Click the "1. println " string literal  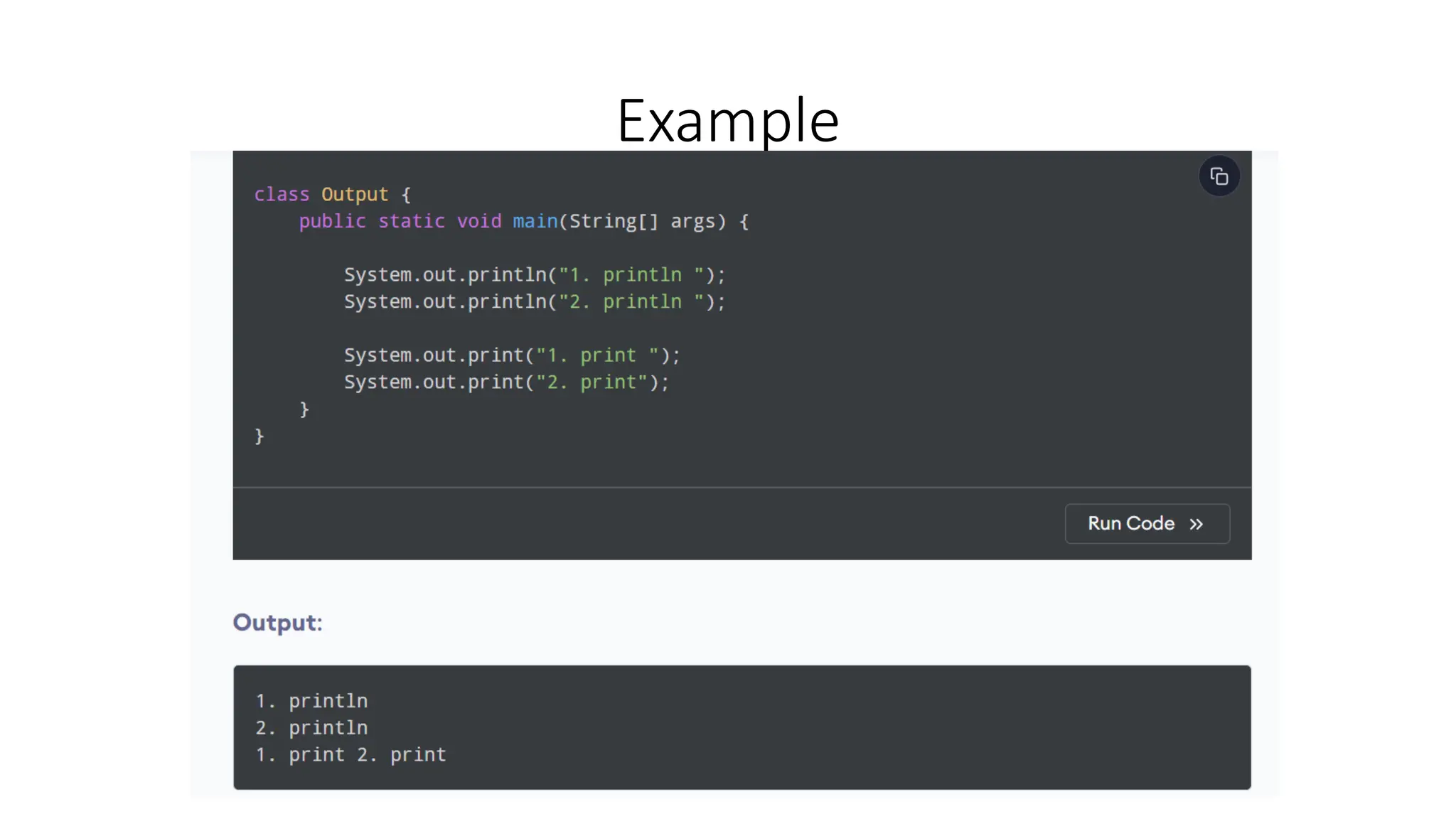point(631,274)
